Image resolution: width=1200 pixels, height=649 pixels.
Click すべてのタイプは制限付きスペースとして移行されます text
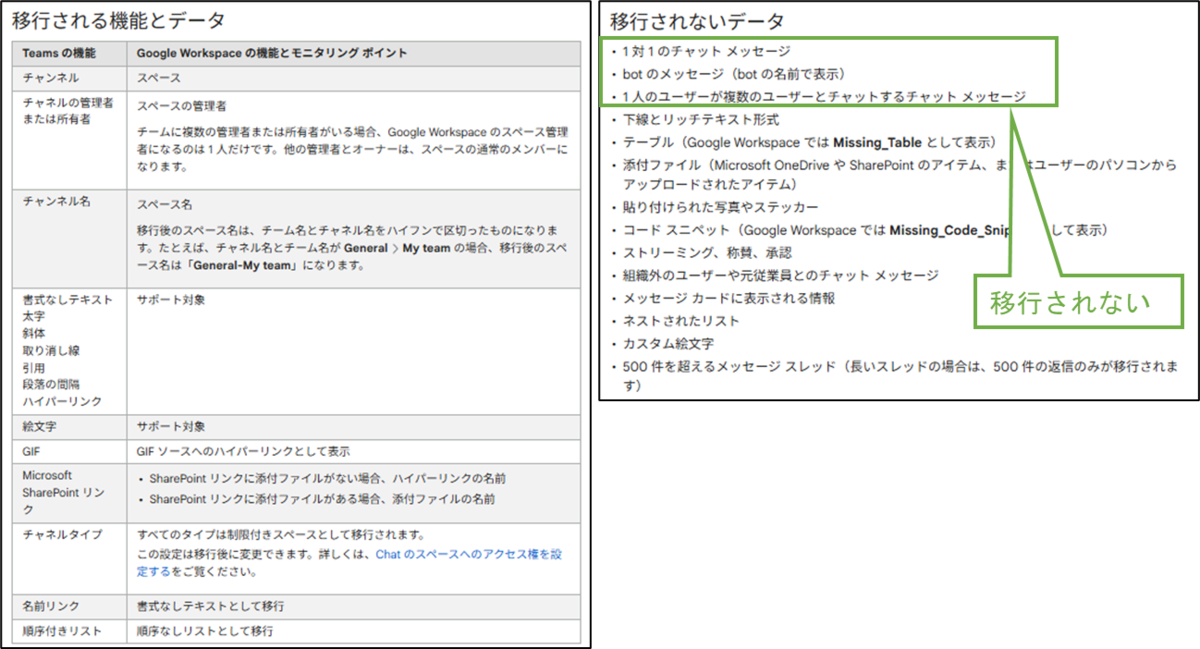(x=283, y=534)
